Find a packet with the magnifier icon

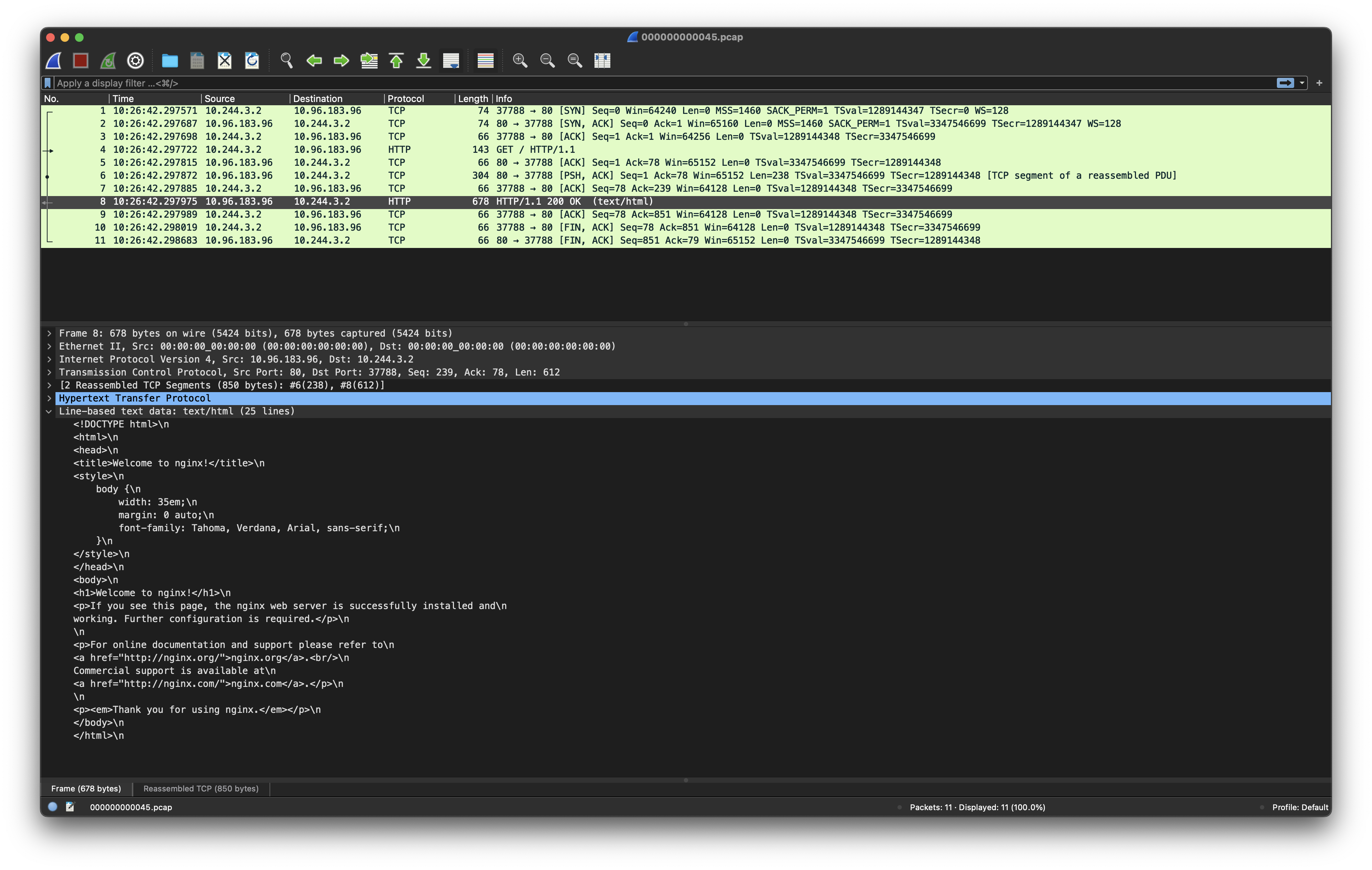pyautogui.click(x=286, y=61)
